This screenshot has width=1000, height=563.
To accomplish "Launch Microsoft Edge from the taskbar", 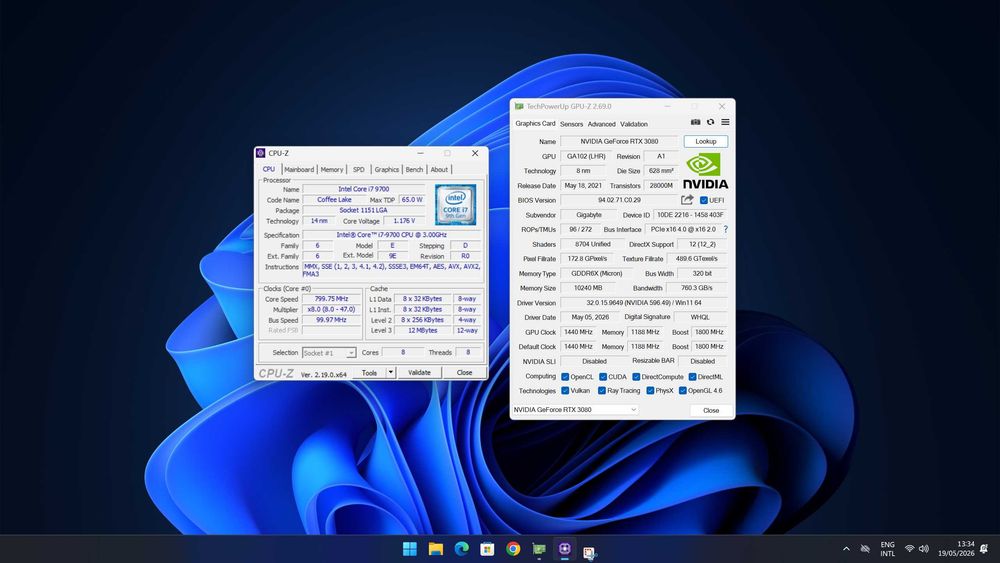I will (x=462, y=549).
